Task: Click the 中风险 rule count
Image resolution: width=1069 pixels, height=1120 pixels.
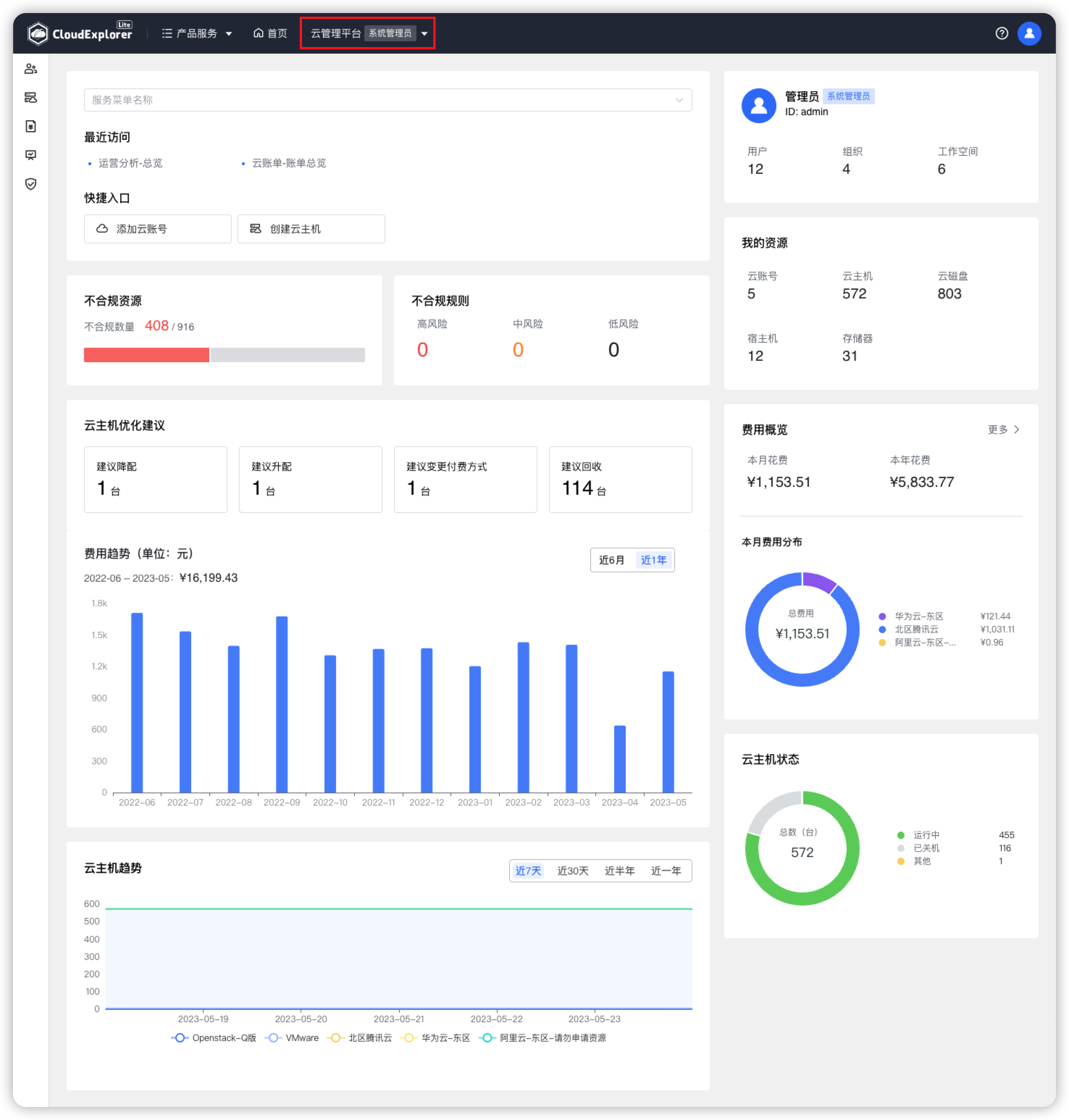Action: [x=518, y=350]
